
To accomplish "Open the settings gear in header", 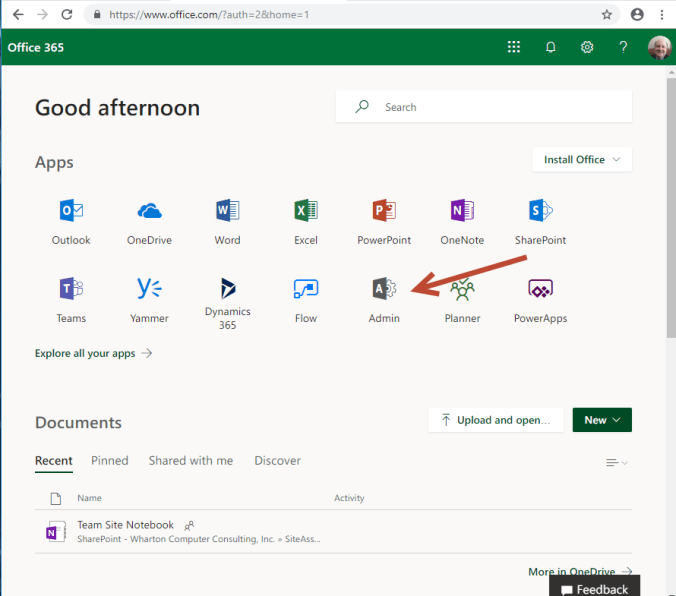I will (587, 47).
